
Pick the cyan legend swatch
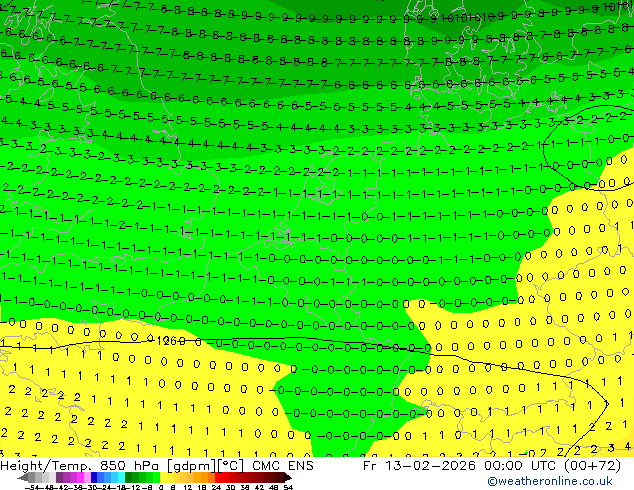(121, 478)
